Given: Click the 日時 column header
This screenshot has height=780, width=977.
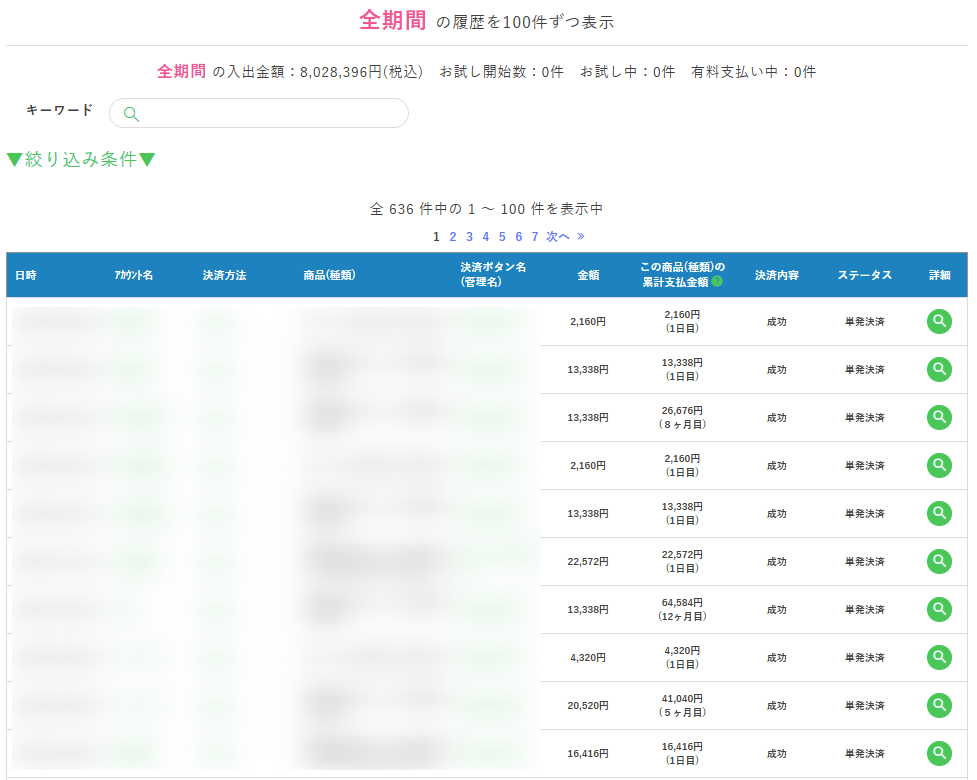Looking at the screenshot, I should coord(26,275).
